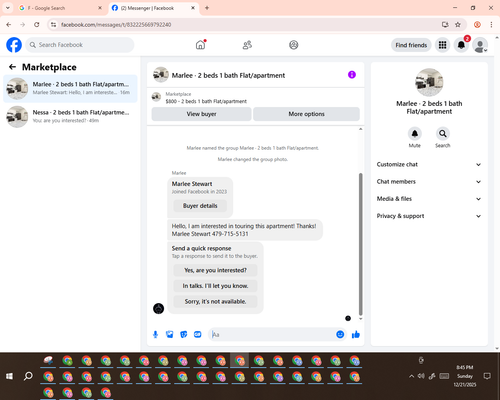The width and height of the screenshot is (500, 400).
Task: Click the Search magnifier in chat info panel
Action: (443, 134)
